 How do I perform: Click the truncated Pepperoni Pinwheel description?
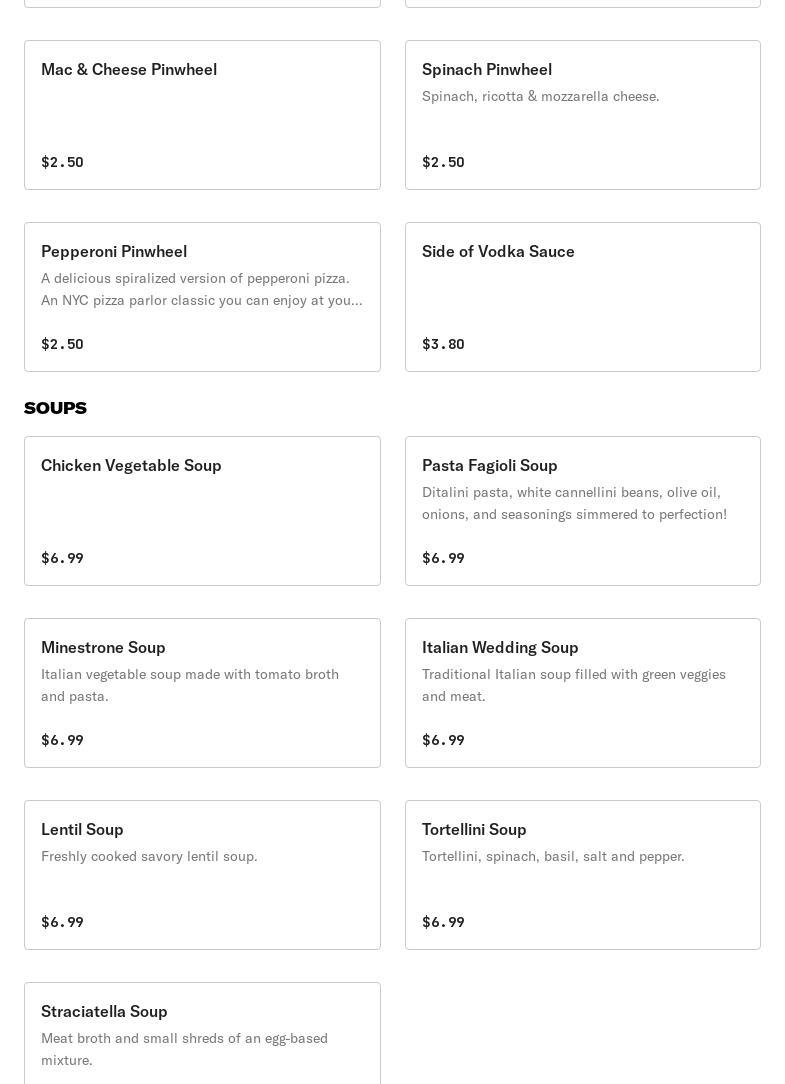tap(201, 289)
